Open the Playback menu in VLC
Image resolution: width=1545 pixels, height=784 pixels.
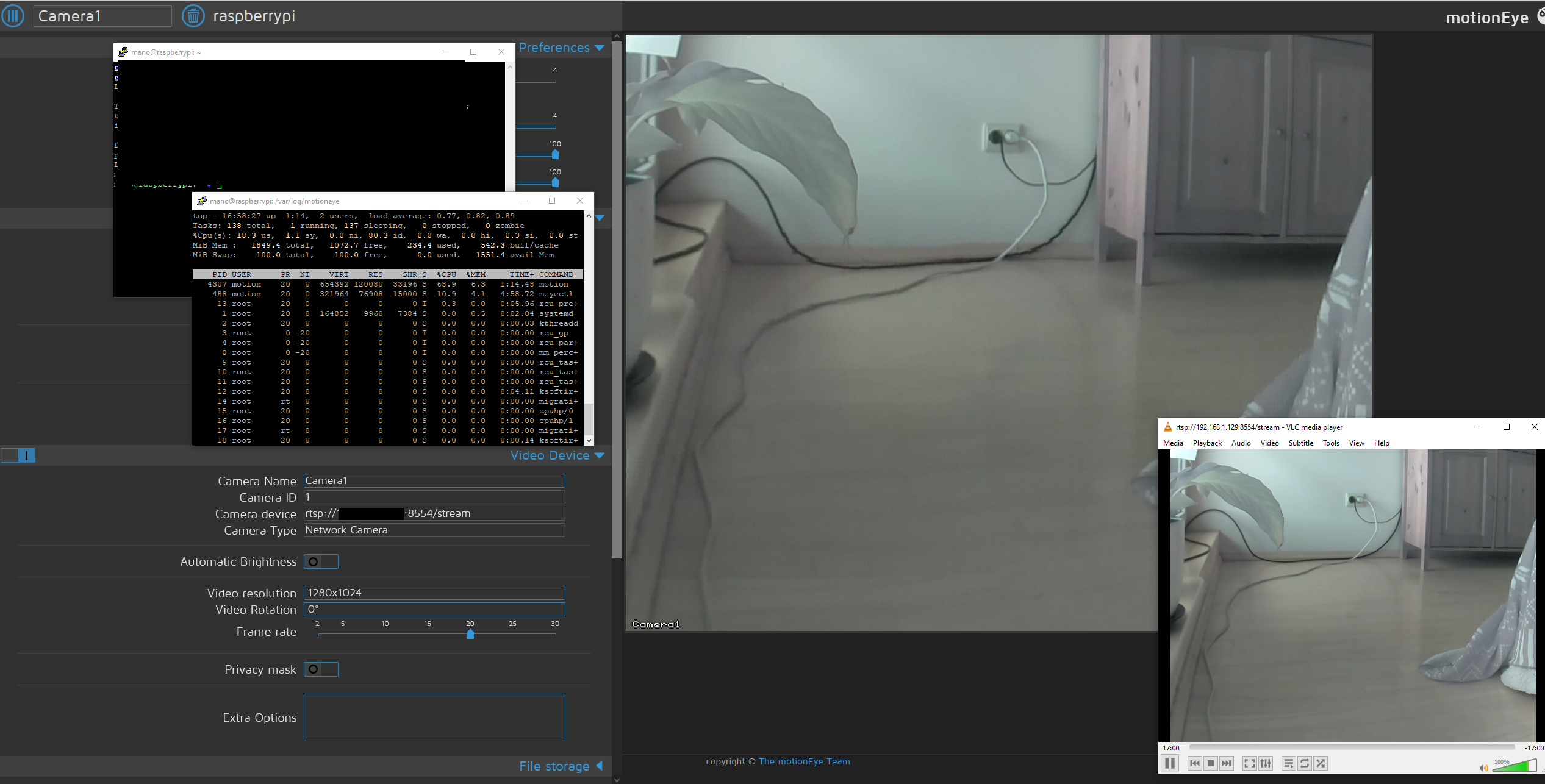(1207, 443)
